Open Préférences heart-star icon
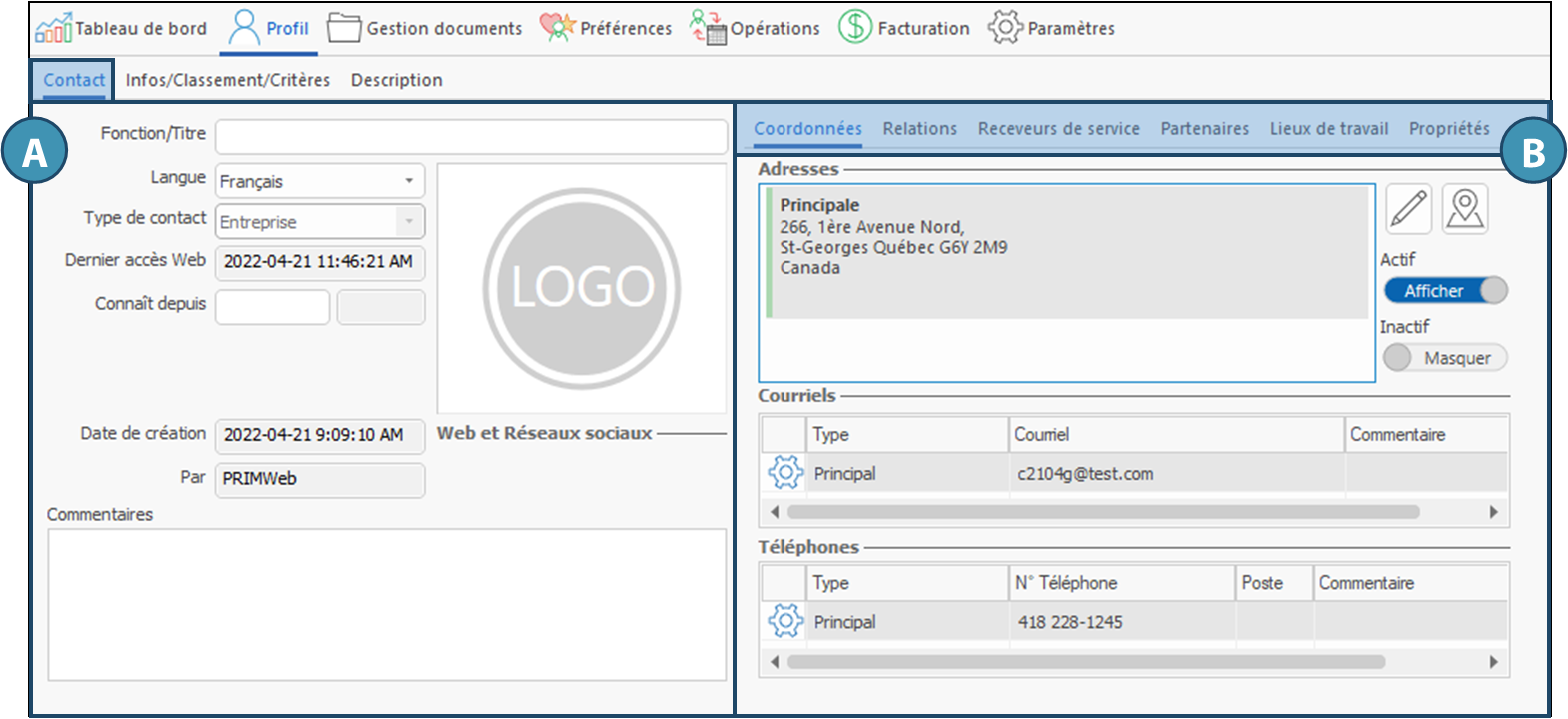 557,28
